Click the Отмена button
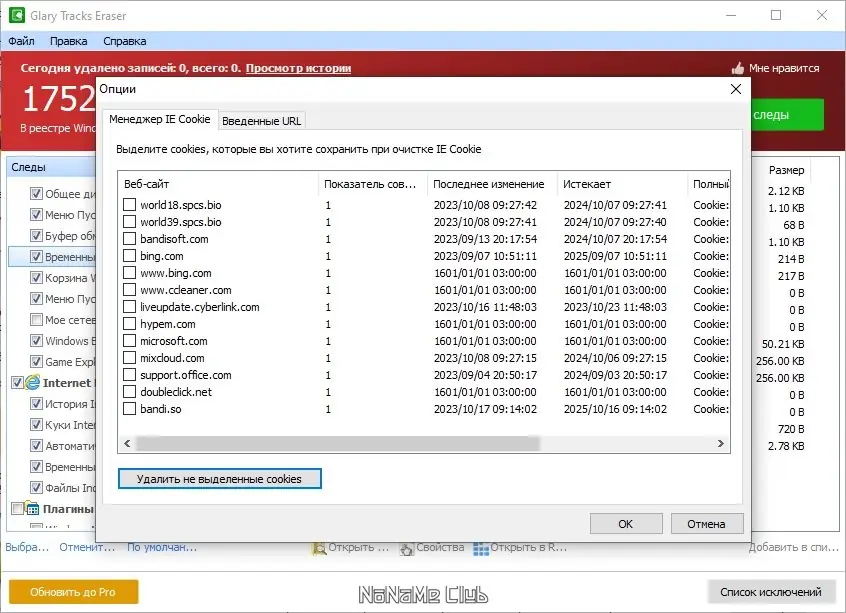 click(707, 524)
